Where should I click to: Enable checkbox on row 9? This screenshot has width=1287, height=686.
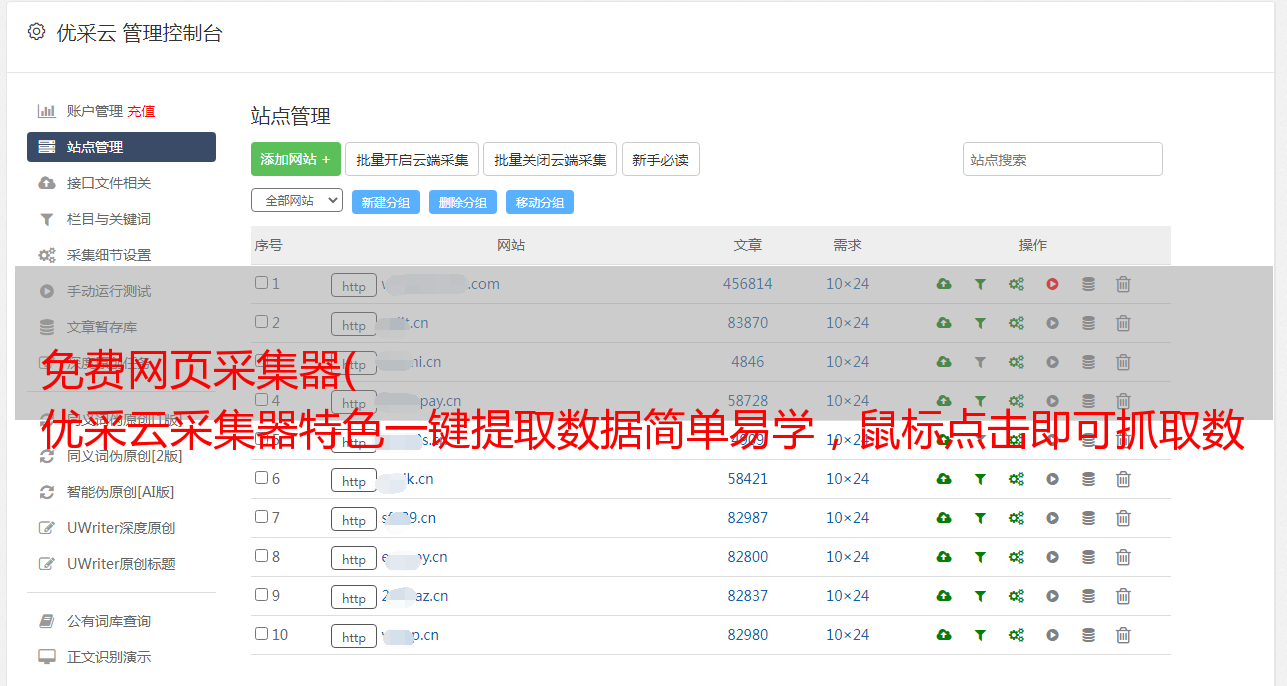click(261, 595)
